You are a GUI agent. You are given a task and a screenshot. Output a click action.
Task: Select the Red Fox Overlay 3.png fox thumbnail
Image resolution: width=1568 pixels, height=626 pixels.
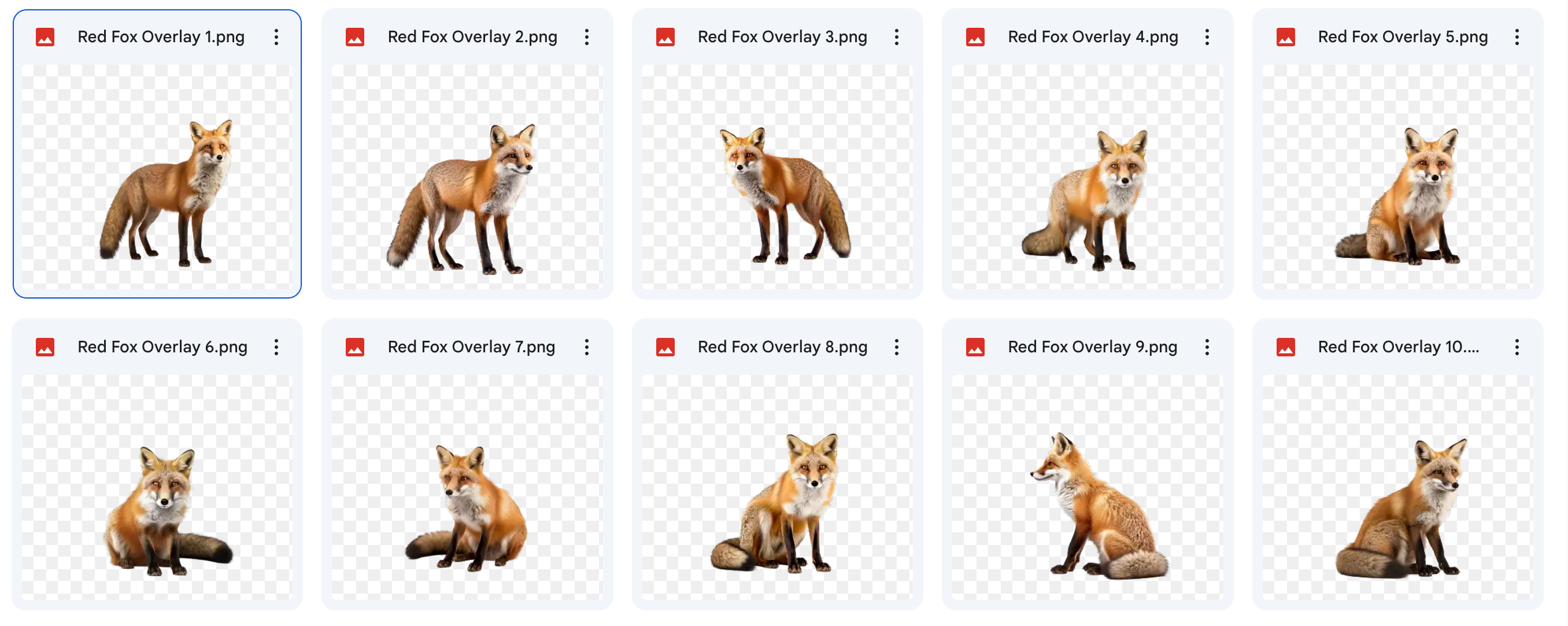coord(777,176)
